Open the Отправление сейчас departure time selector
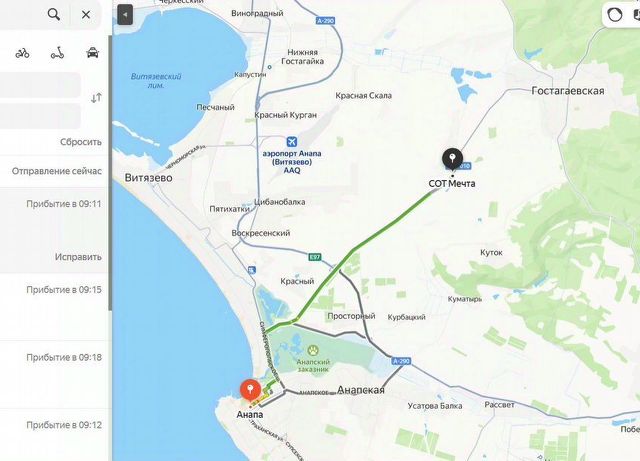Viewport: 640px width, 461px height. [56, 171]
